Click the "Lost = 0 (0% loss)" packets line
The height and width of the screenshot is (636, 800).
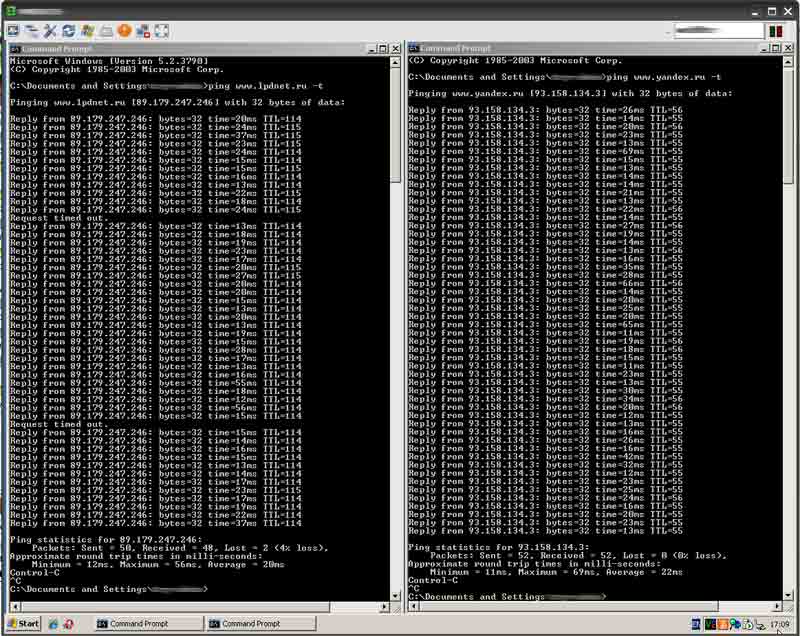point(578,555)
